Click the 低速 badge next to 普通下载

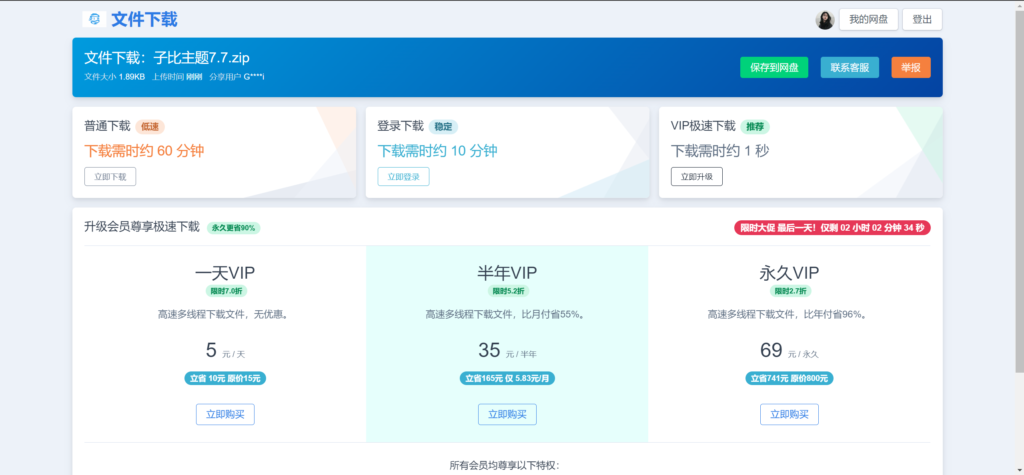point(150,127)
